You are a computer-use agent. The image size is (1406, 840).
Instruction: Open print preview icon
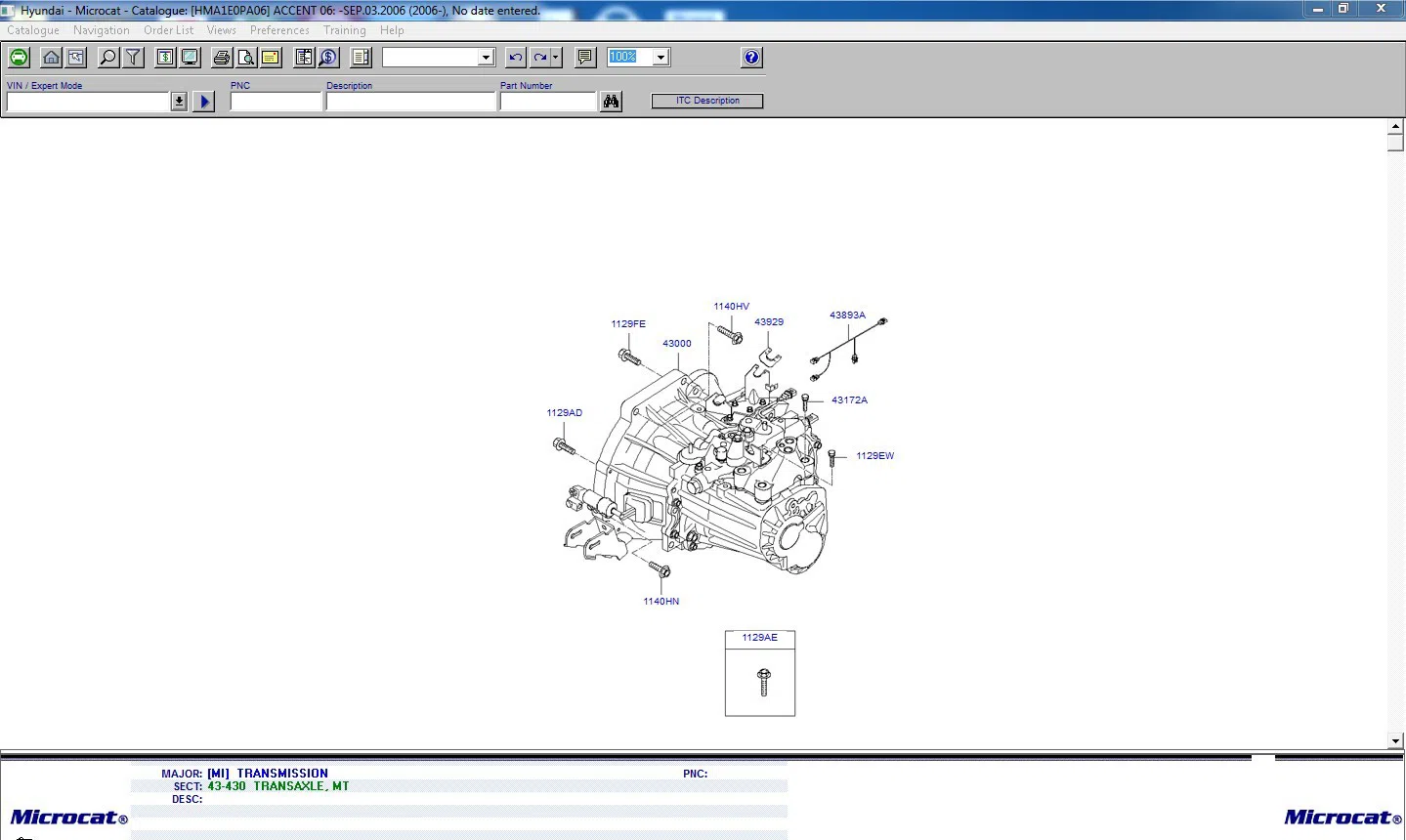click(246, 58)
